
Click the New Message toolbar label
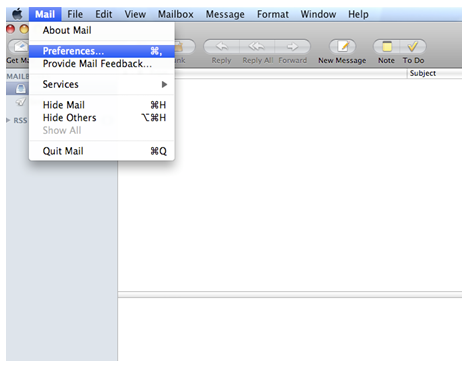point(342,61)
